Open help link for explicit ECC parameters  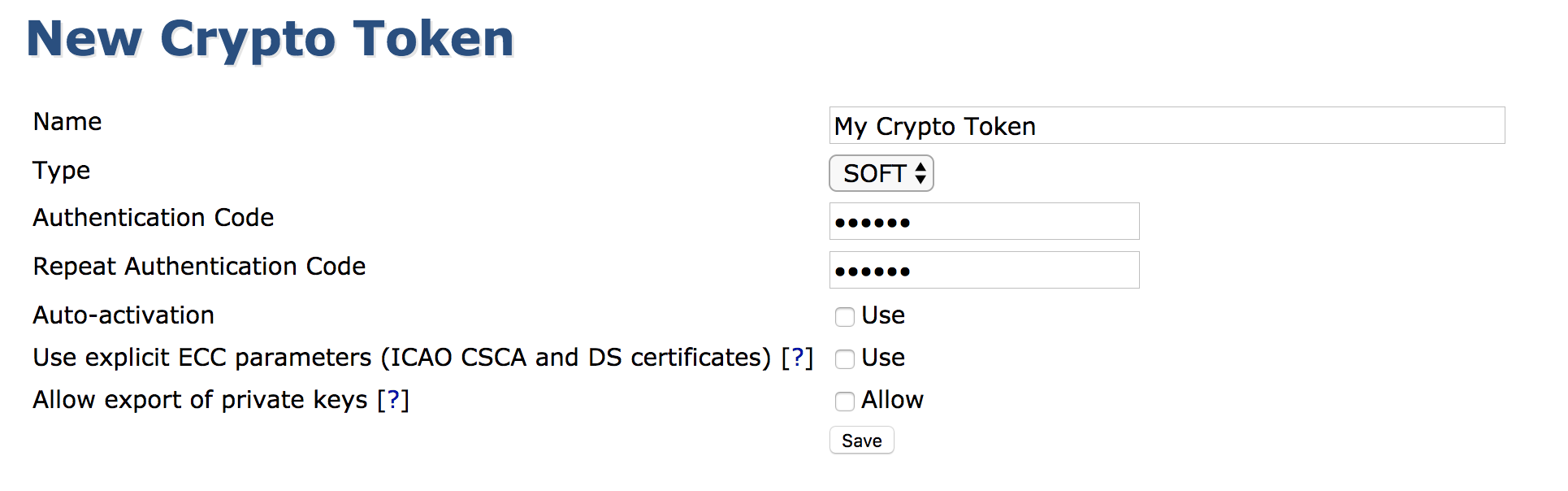point(797,358)
